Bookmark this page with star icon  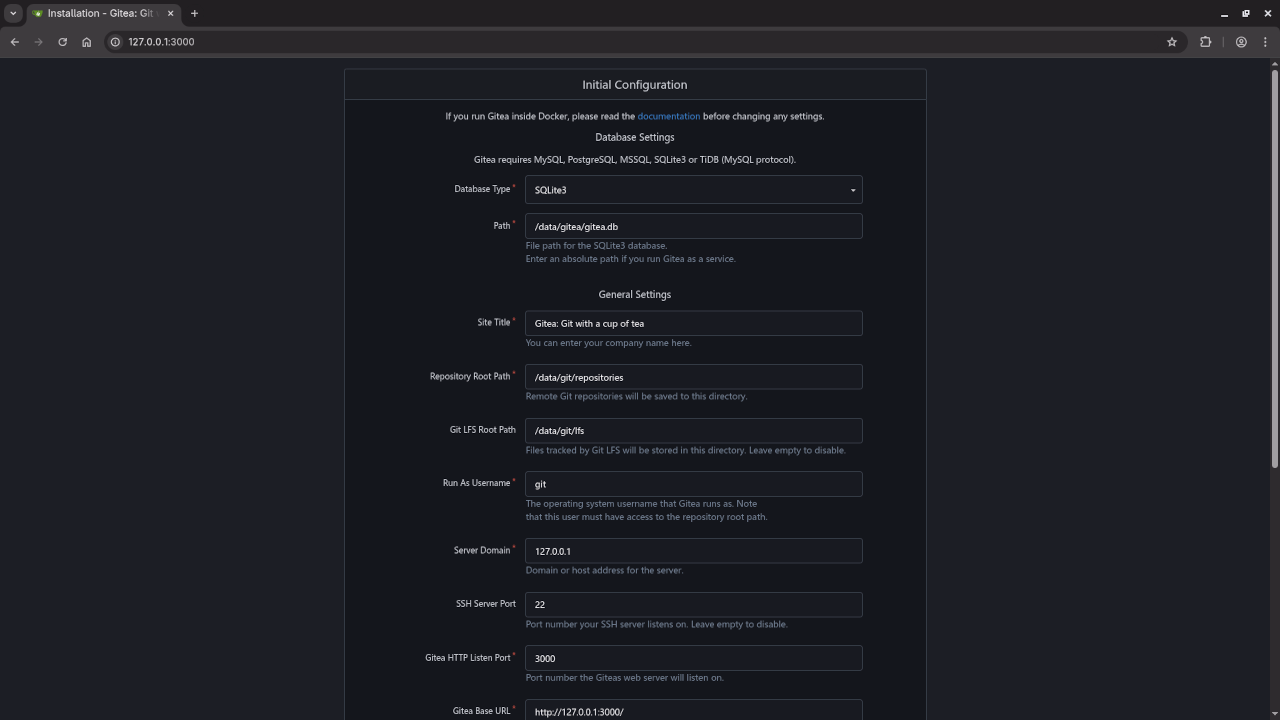(1172, 42)
